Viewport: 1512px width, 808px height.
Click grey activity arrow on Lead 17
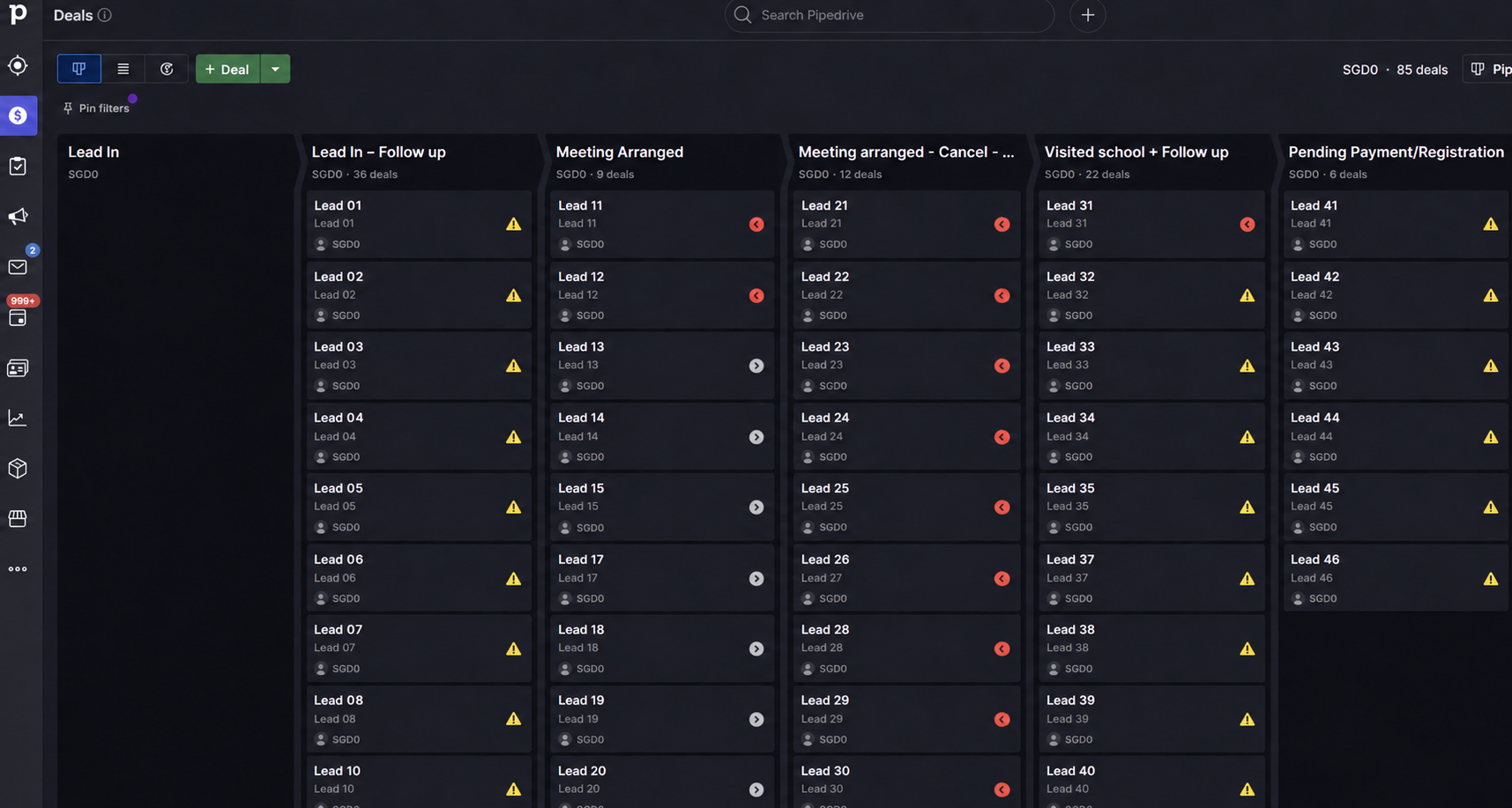(756, 579)
